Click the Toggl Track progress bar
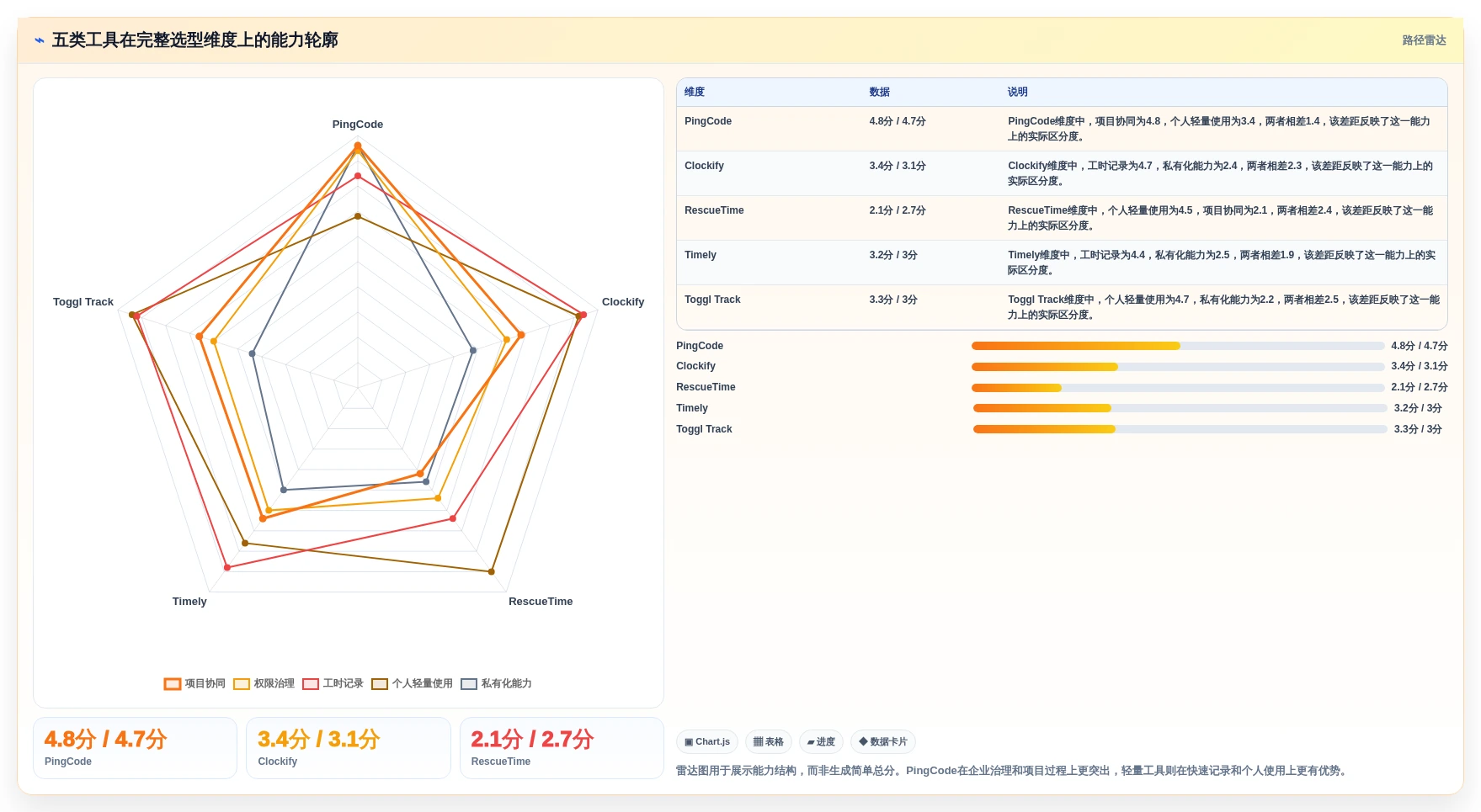This screenshot has width=1481, height=812. 1180,429
